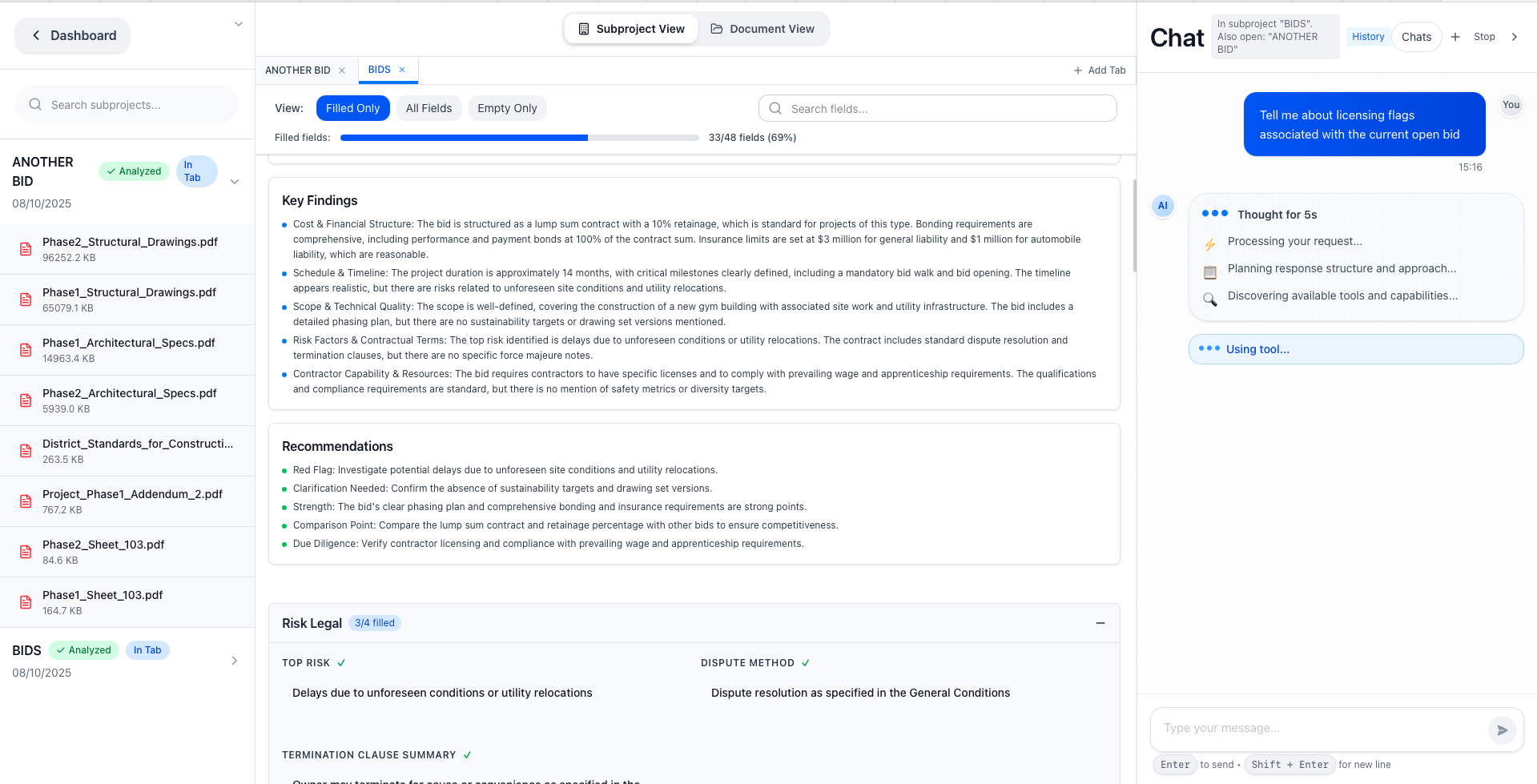The image size is (1537, 784).
Task: Click the Type your message input field
Action: (1322, 728)
